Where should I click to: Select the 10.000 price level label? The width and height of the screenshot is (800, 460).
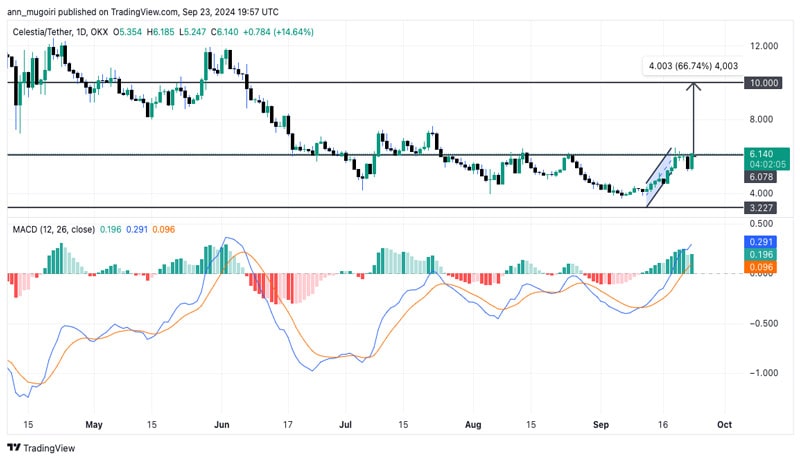coord(763,83)
